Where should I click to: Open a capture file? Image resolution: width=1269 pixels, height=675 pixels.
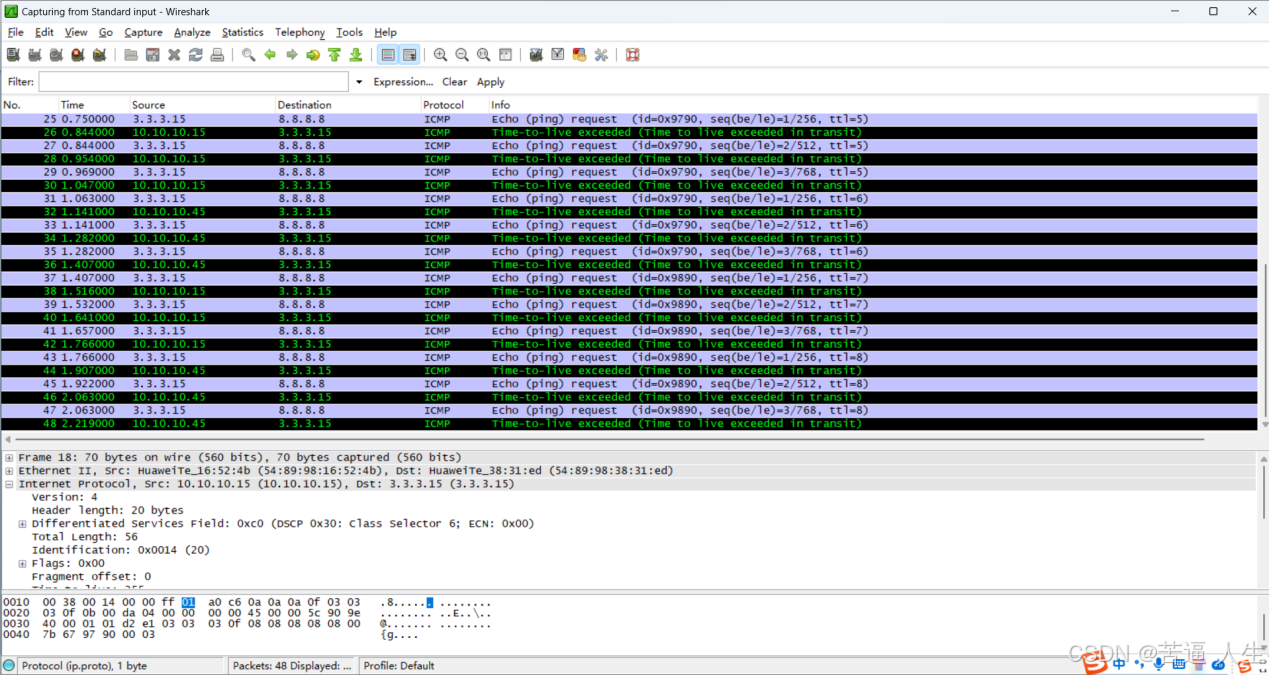click(131, 55)
